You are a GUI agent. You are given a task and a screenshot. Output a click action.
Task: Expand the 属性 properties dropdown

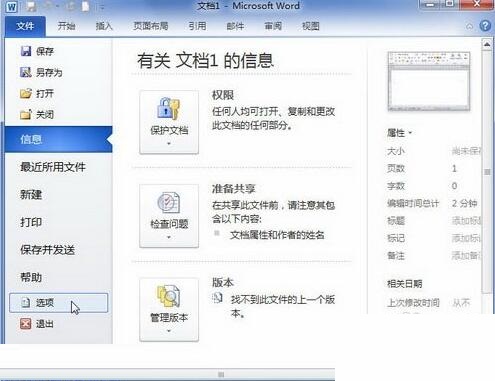(399, 133)
